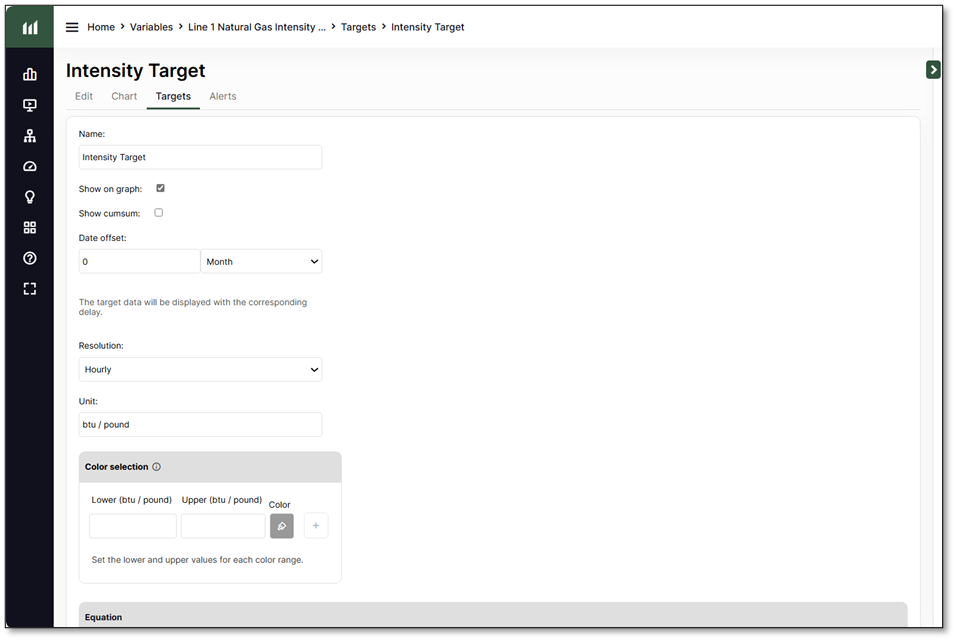Click the Color selection header
The height and width of the screenshot is (641, 956).
[210, 467]
